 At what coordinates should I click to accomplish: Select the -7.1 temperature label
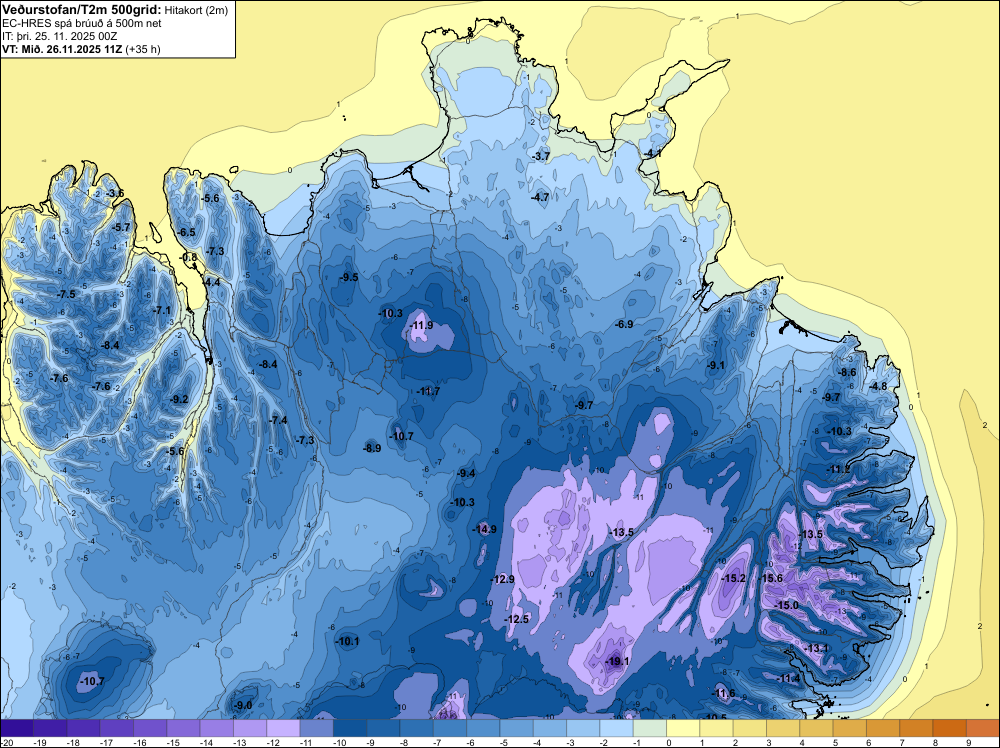pos(162,311)
